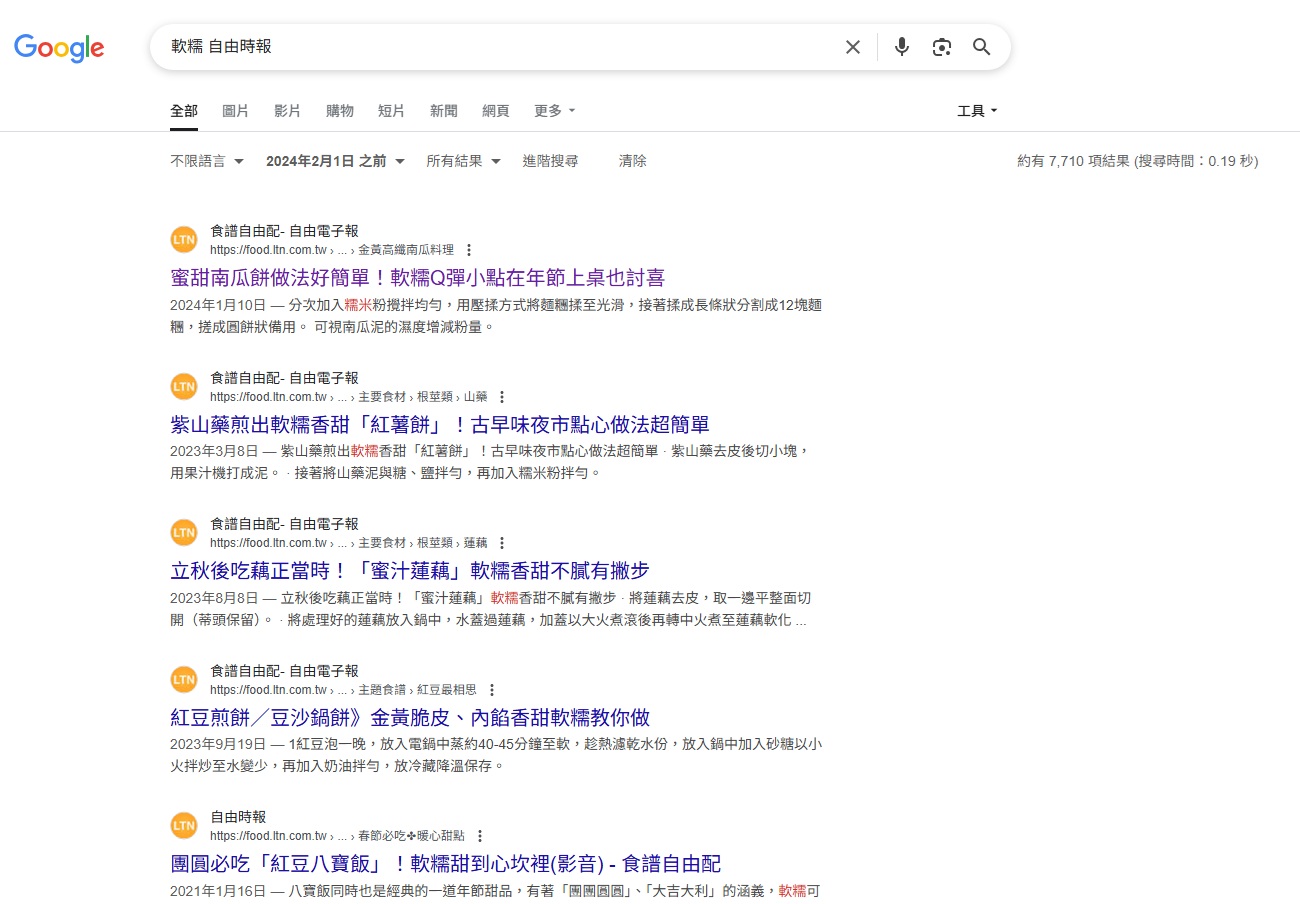This screenshot has height=904, width=1300.
Task: Open three-dot menu for 春節必吃 result
Action: click(x=480, y=836)
